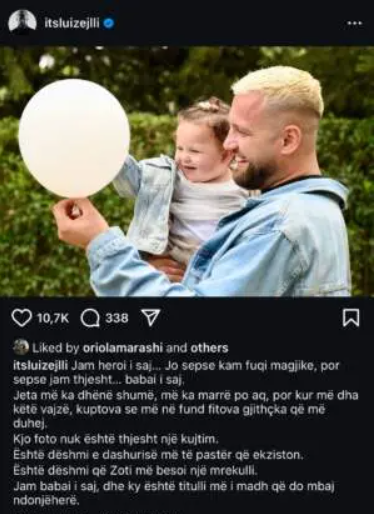The height and width of the screenshot is (514, 374).
Task: Open the 338 comments count
Action: point(117,318)
